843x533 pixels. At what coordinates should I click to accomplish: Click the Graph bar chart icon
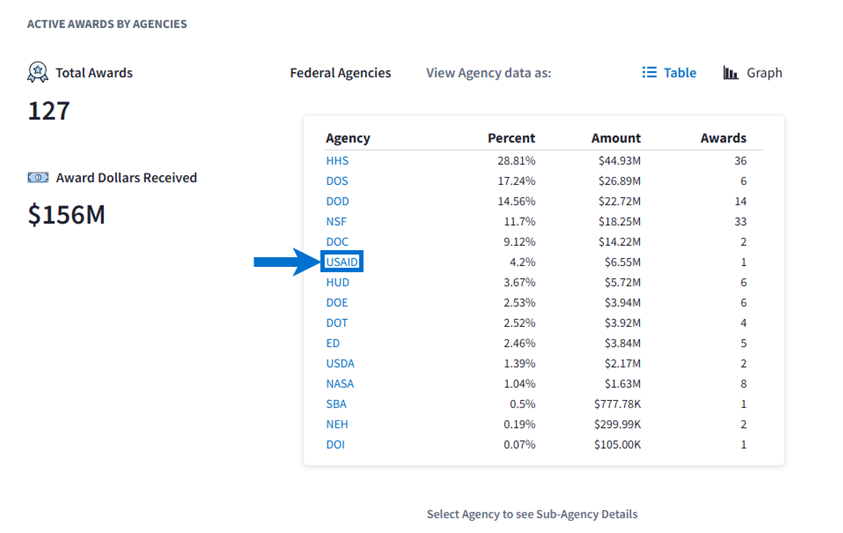[x=731, y=73]
